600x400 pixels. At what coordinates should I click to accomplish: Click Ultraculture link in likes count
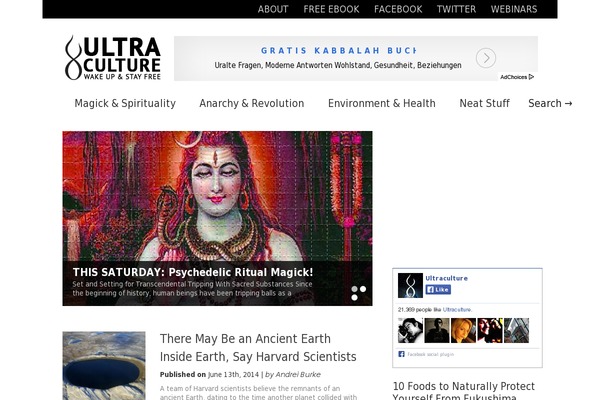(457, 310)
